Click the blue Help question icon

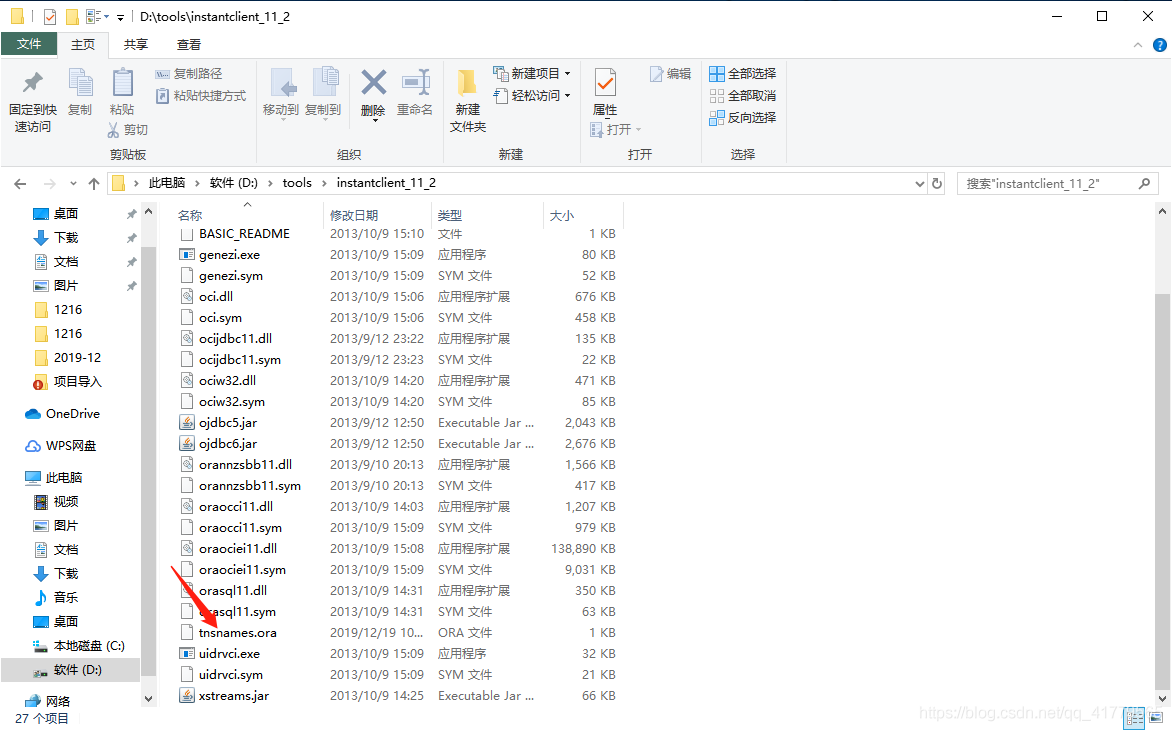coord(1160,45)
